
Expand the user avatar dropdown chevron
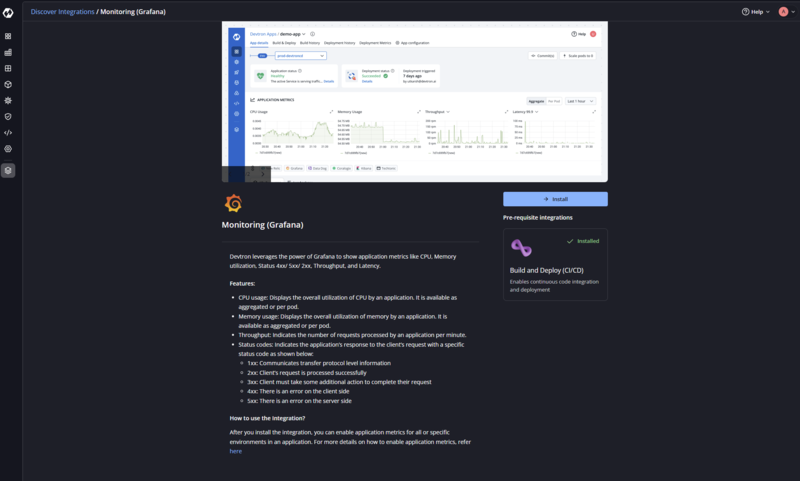point(793,12)
